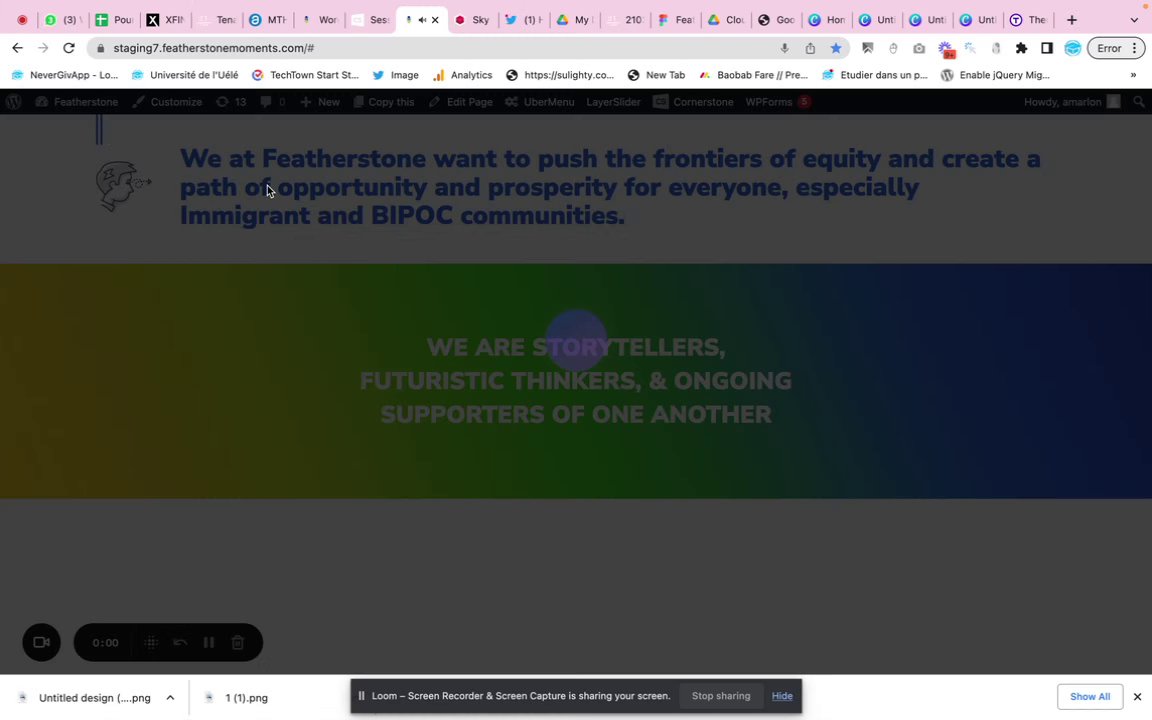Open Howdy, amarlon account menu
The image size is (1152, 720).
click(x=1072, y=102)
